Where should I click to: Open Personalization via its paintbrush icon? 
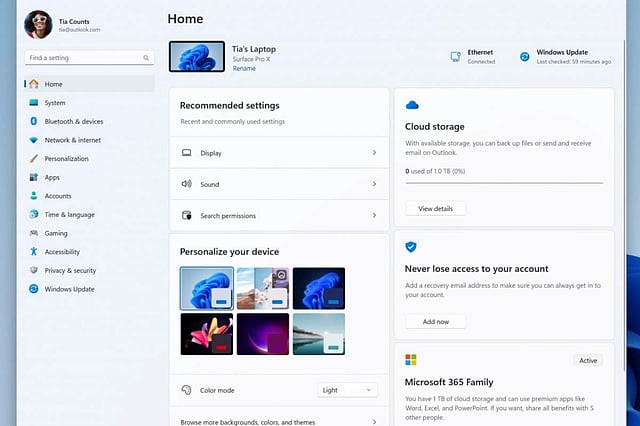point(34,158)
